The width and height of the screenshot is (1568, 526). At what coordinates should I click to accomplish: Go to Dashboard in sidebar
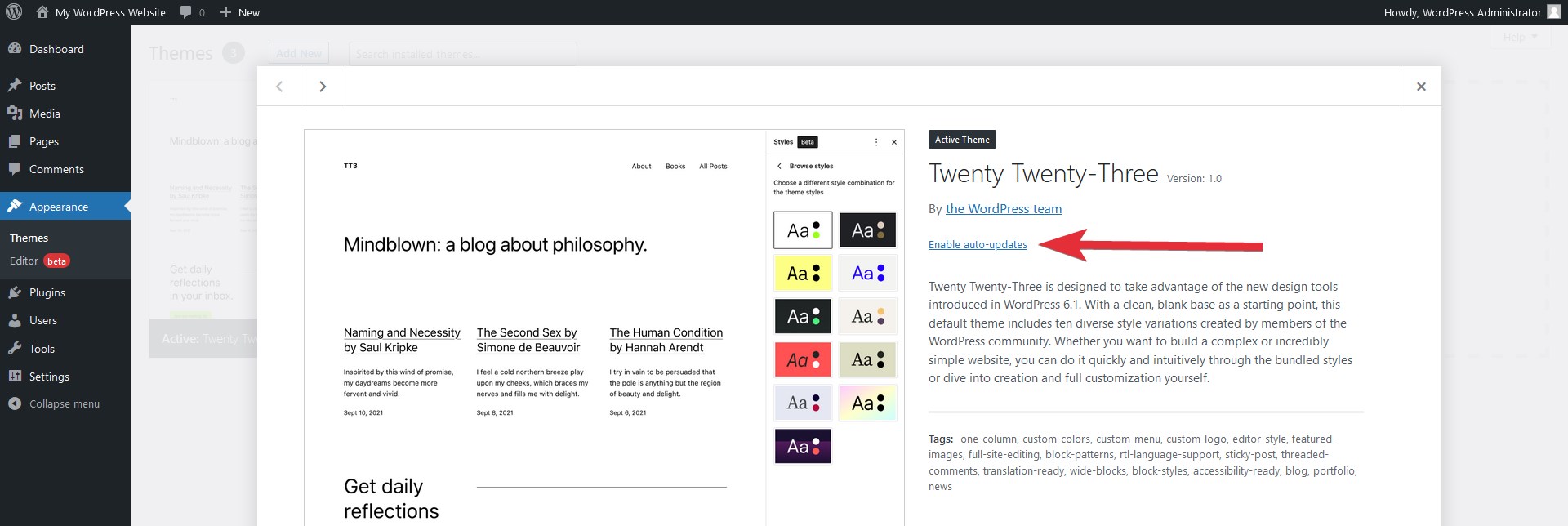(x=65, y=49)
